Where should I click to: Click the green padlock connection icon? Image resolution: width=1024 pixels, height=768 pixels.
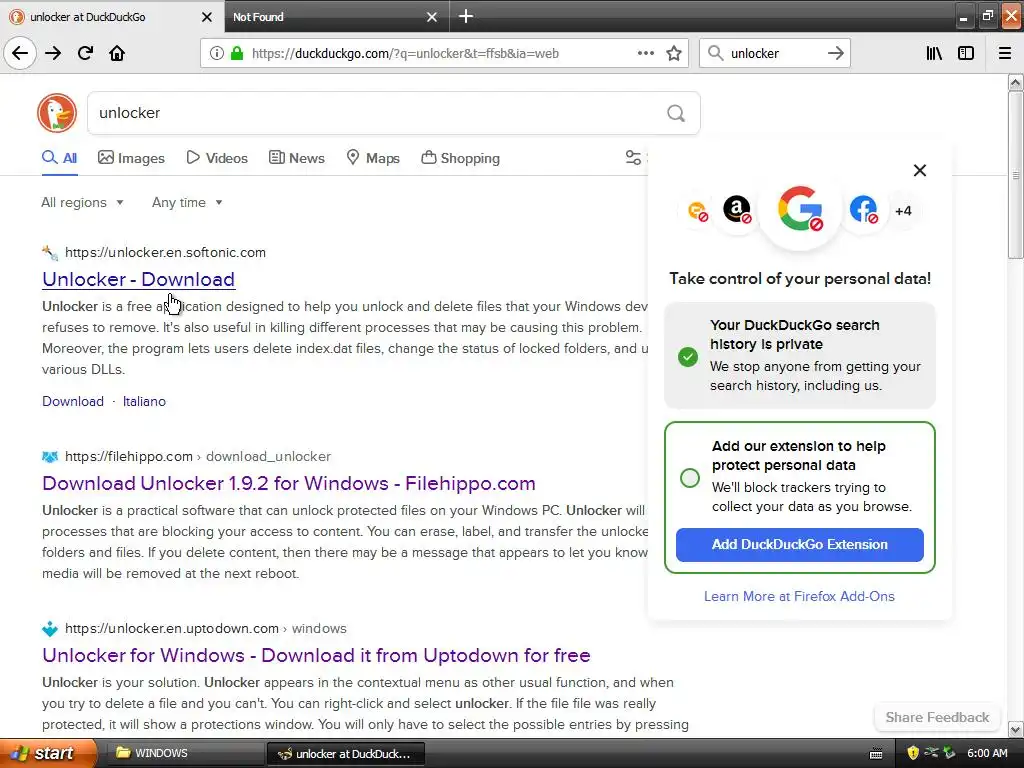point(237,54)
